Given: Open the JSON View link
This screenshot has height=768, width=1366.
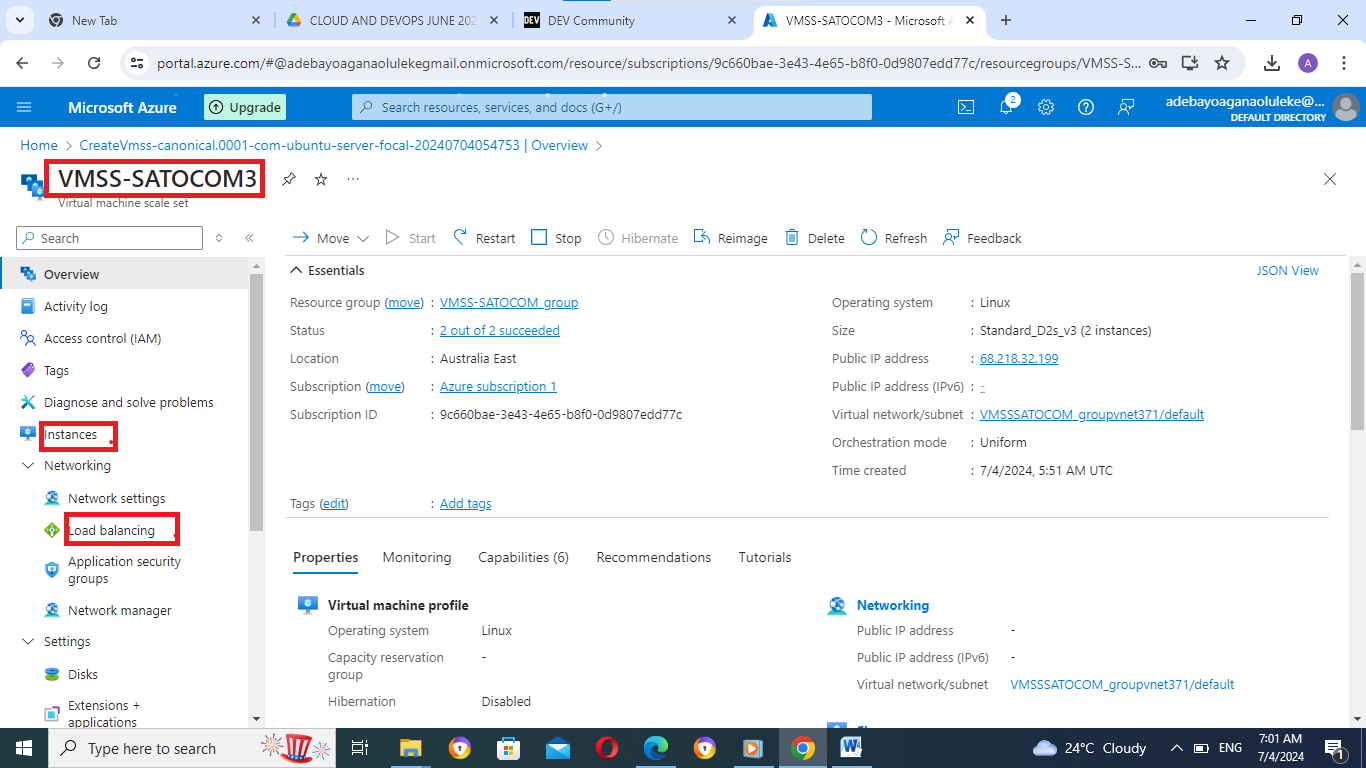Looking at the screenshot, I should [1288, 270].
